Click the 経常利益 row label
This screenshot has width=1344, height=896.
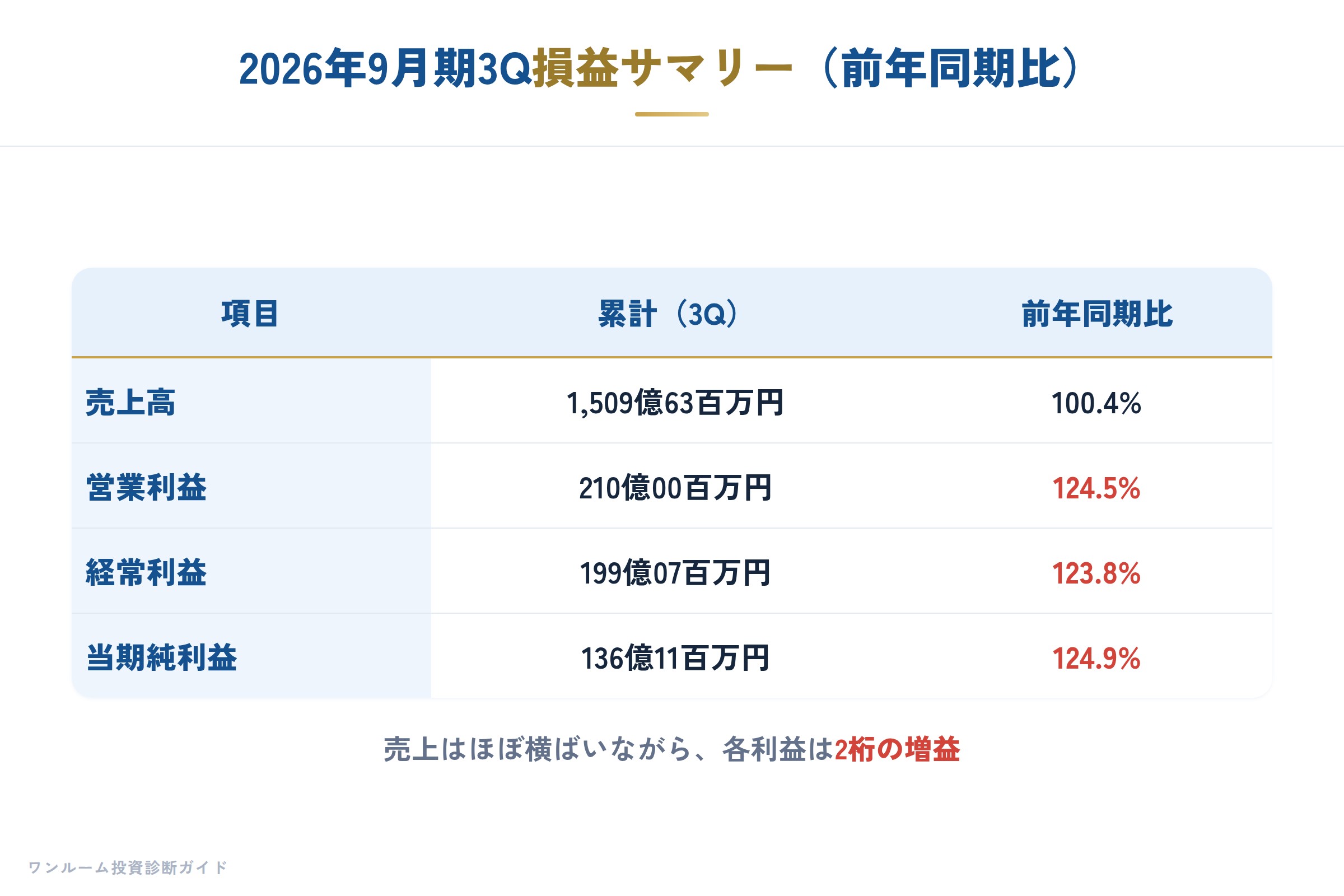(146, 572)
